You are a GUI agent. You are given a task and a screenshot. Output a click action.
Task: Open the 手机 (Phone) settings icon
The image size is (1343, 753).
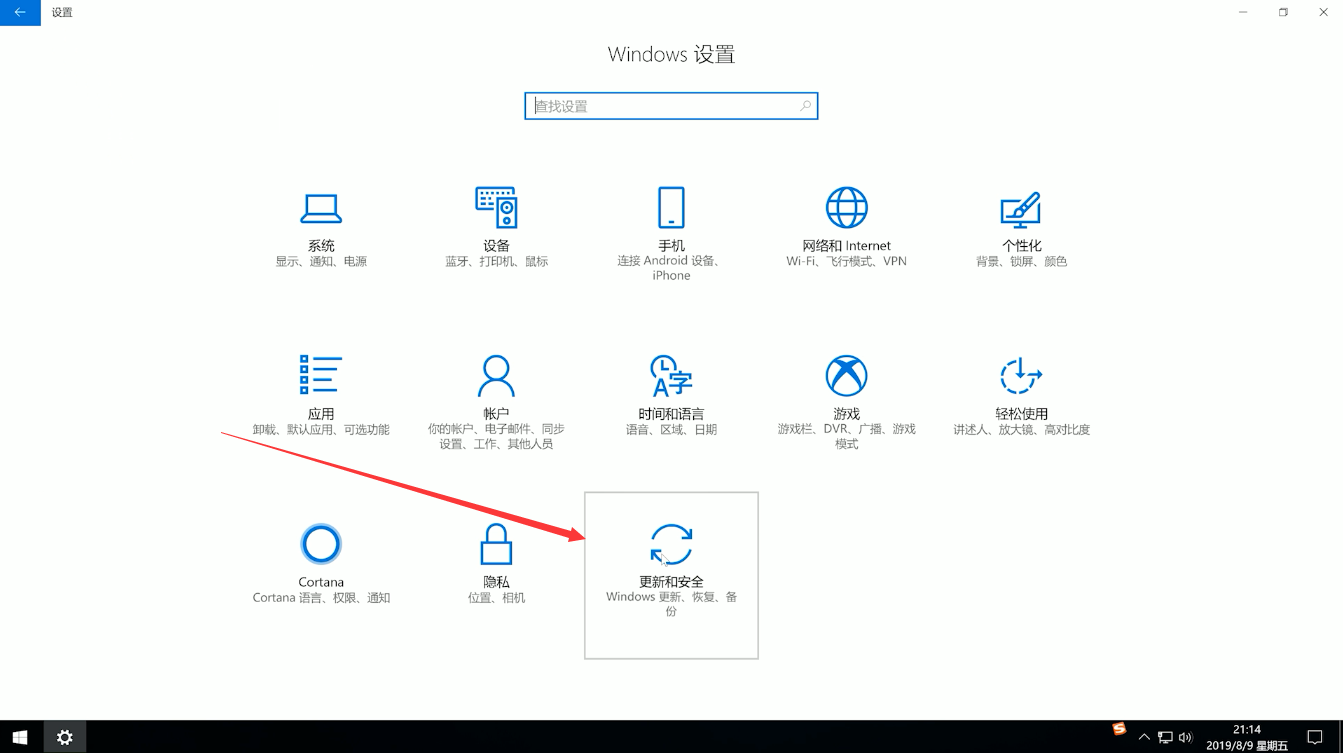click(x=671, y=208)
